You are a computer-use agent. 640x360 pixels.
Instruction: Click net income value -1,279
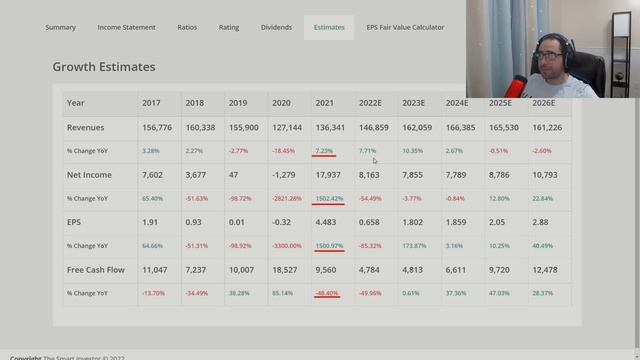click(284, 175)
